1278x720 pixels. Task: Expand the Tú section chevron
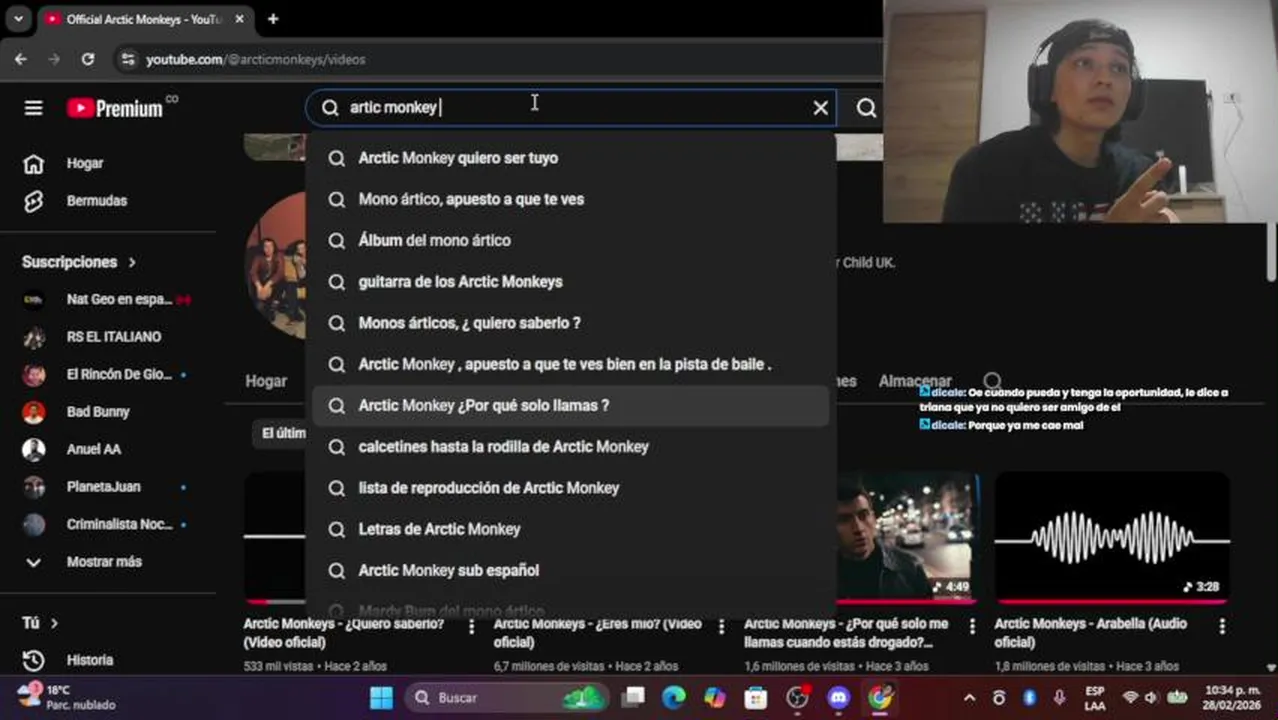pyautogui.click(x=54, y=623)
